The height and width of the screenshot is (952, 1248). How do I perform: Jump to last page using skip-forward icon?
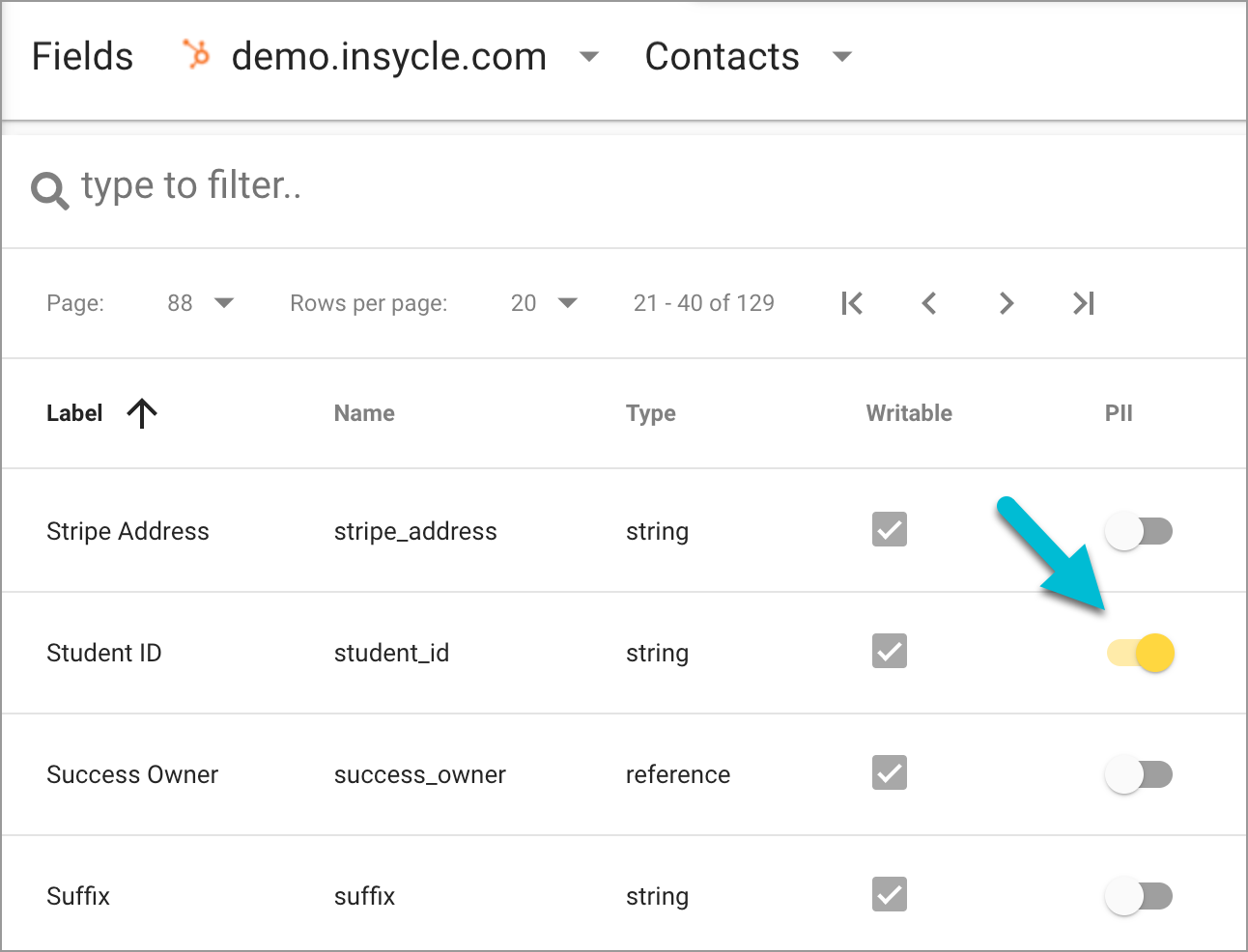pos(1082,303)
